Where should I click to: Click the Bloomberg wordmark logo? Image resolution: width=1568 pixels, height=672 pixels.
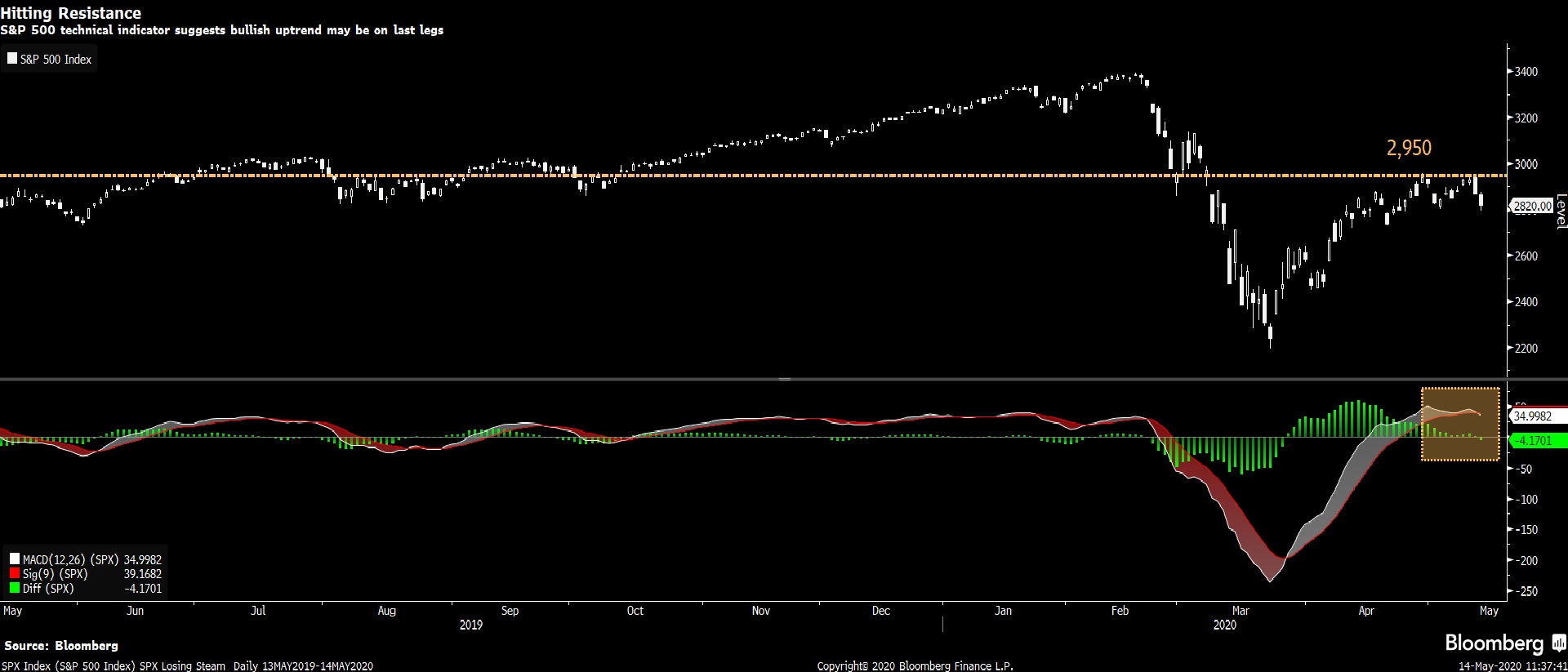[1494, 643]
